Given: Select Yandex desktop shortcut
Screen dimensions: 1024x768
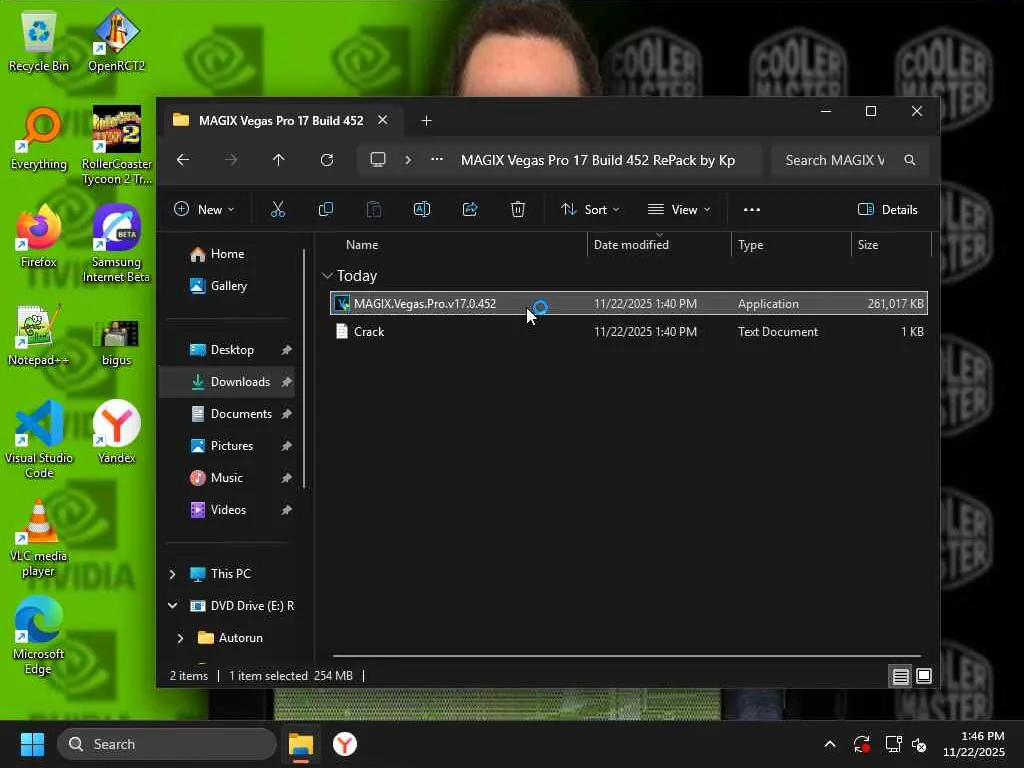Looking at the screenshot, I should (116, 432).
